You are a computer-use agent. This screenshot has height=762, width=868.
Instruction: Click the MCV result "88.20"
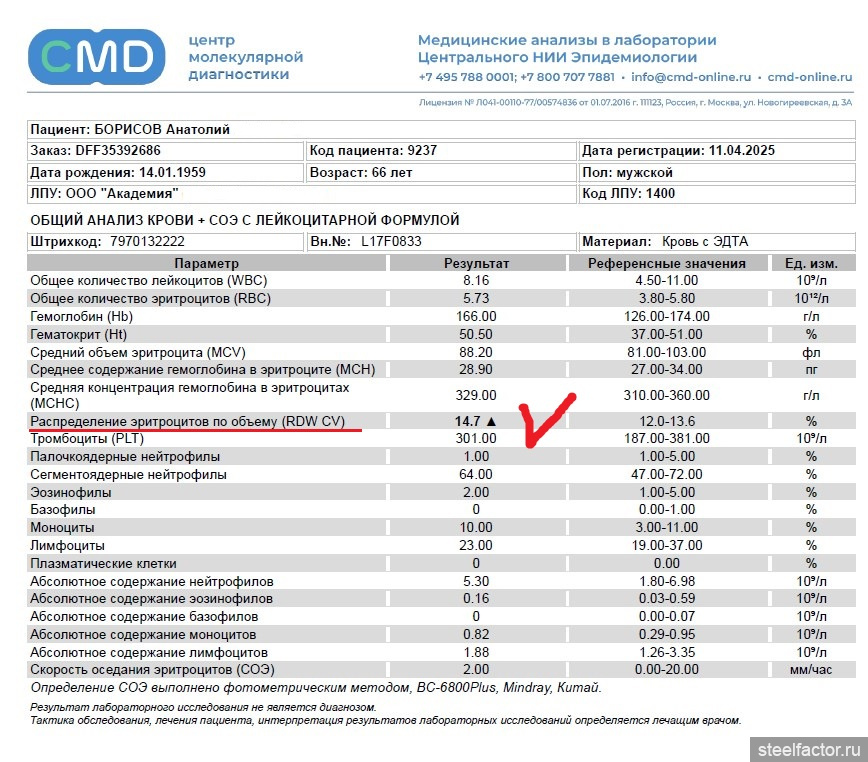[x=476, y=353]
